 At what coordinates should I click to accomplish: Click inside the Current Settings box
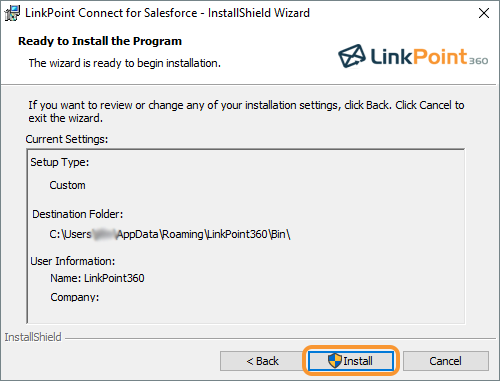246,236
